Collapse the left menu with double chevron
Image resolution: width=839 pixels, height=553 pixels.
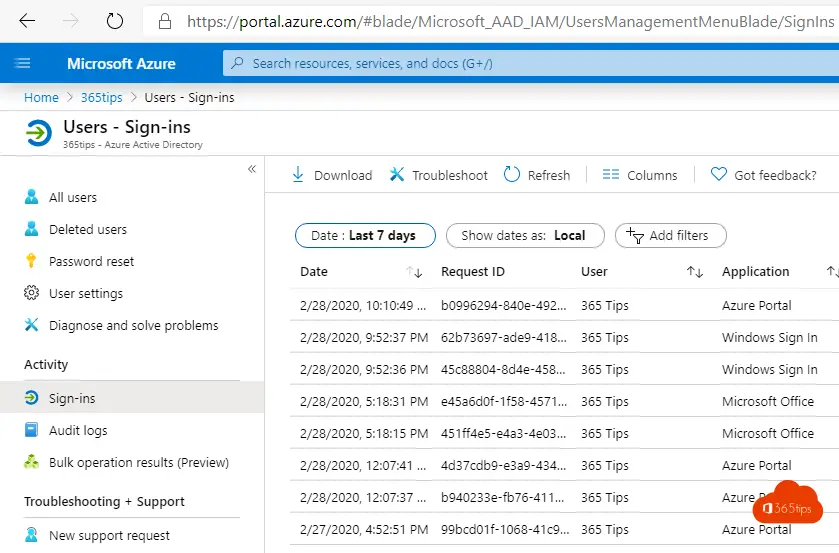coord(252,169)
